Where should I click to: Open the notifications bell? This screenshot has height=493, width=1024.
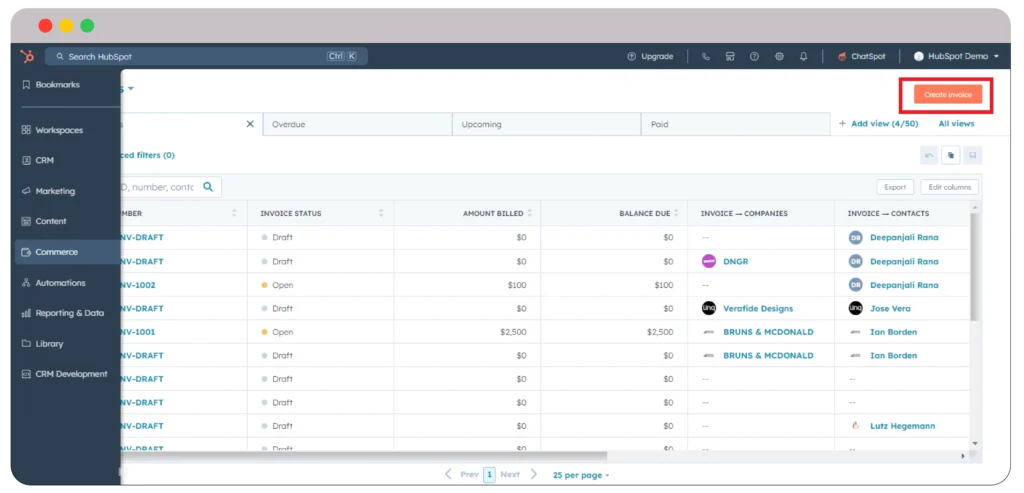click(803, 56)
